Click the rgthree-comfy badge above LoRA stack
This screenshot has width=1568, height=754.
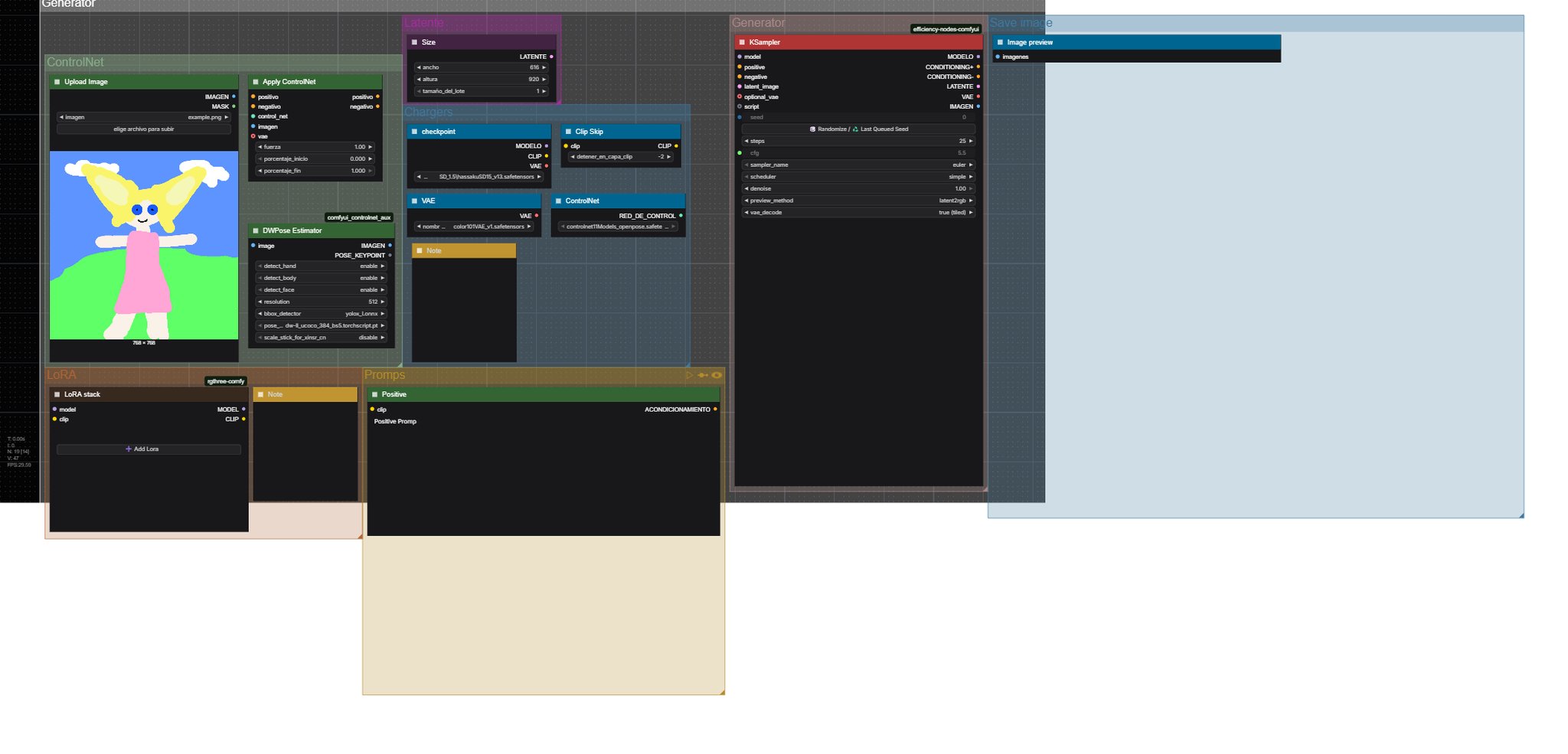point(226,381)
